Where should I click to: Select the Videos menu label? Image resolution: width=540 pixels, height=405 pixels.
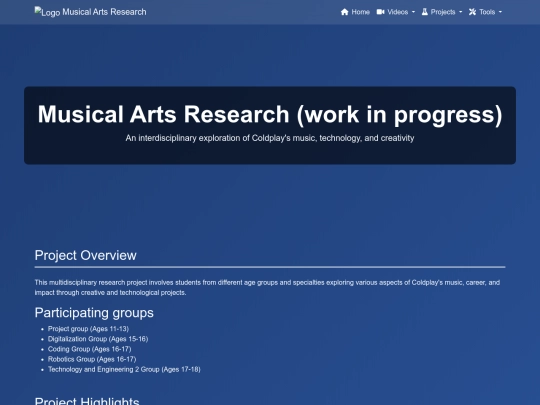[398, 12]
